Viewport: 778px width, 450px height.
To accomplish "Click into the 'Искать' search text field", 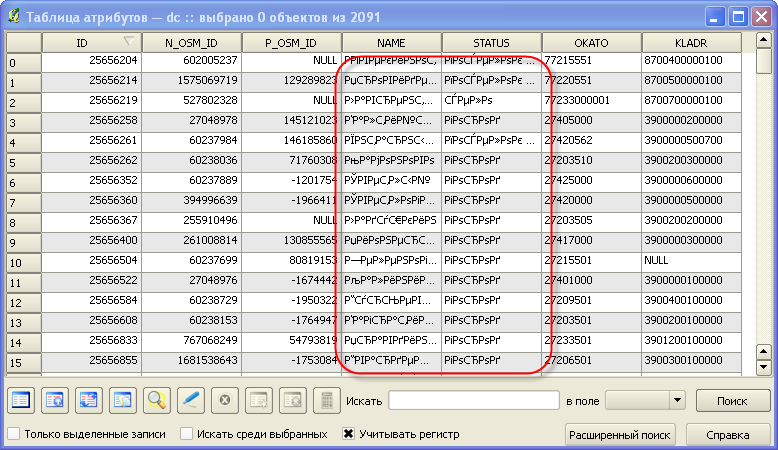I will [473, 400].
